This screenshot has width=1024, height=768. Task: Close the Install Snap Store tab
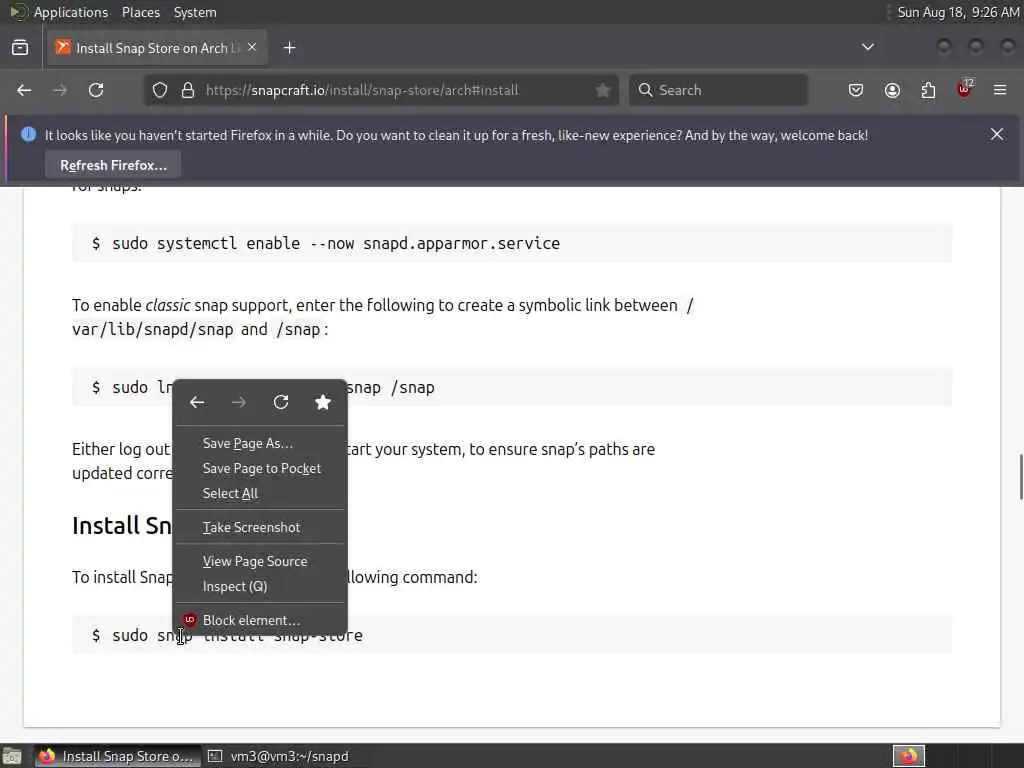pyautogui.click(x=252, y=47)
